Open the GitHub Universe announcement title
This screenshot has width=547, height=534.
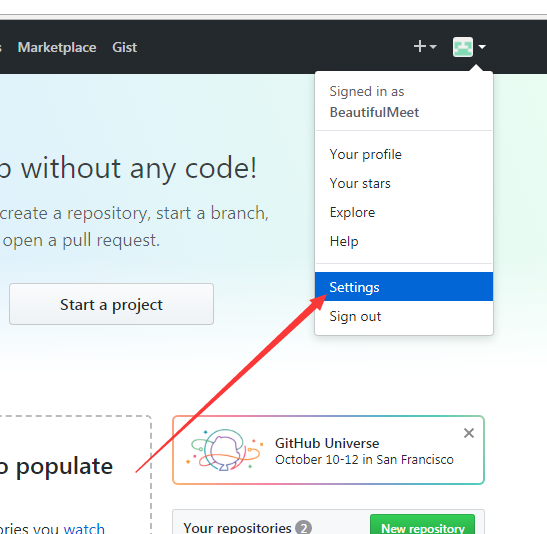tap(327, 443)
